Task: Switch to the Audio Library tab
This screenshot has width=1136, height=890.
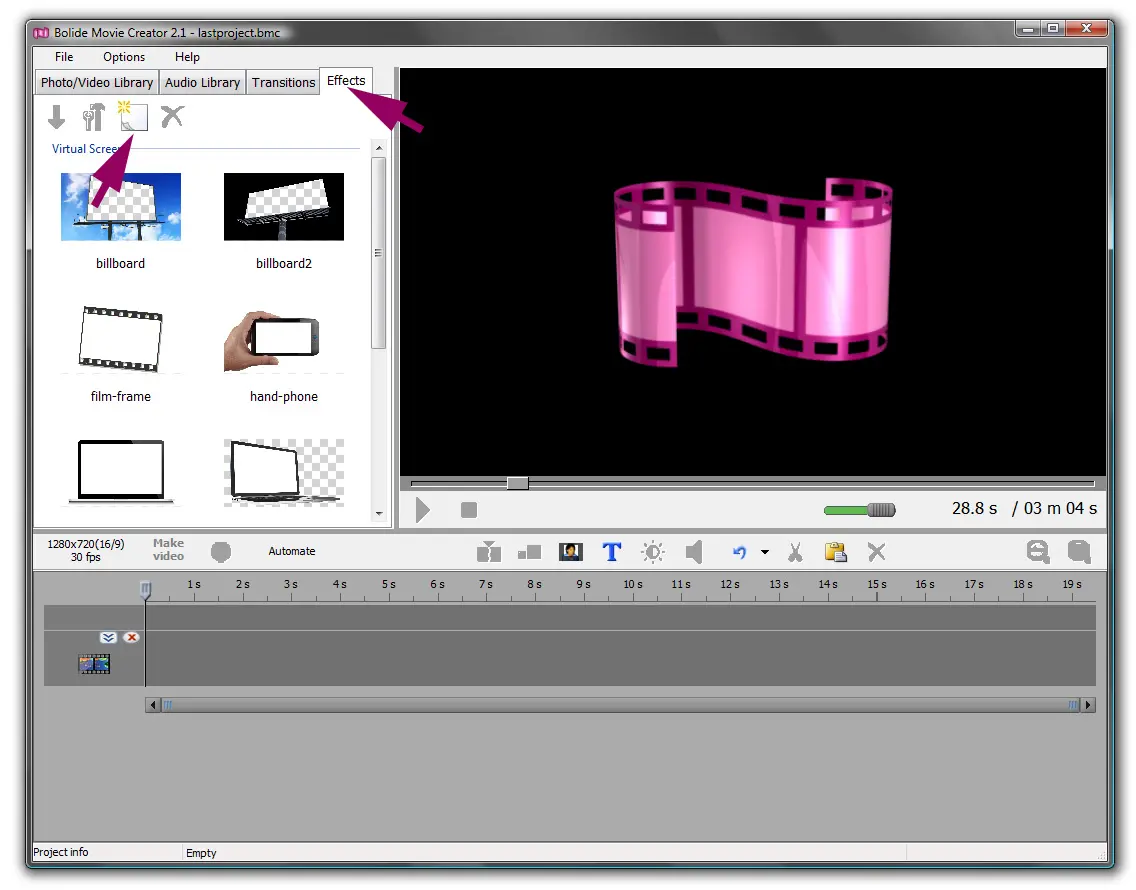Action: coord(202,82)
